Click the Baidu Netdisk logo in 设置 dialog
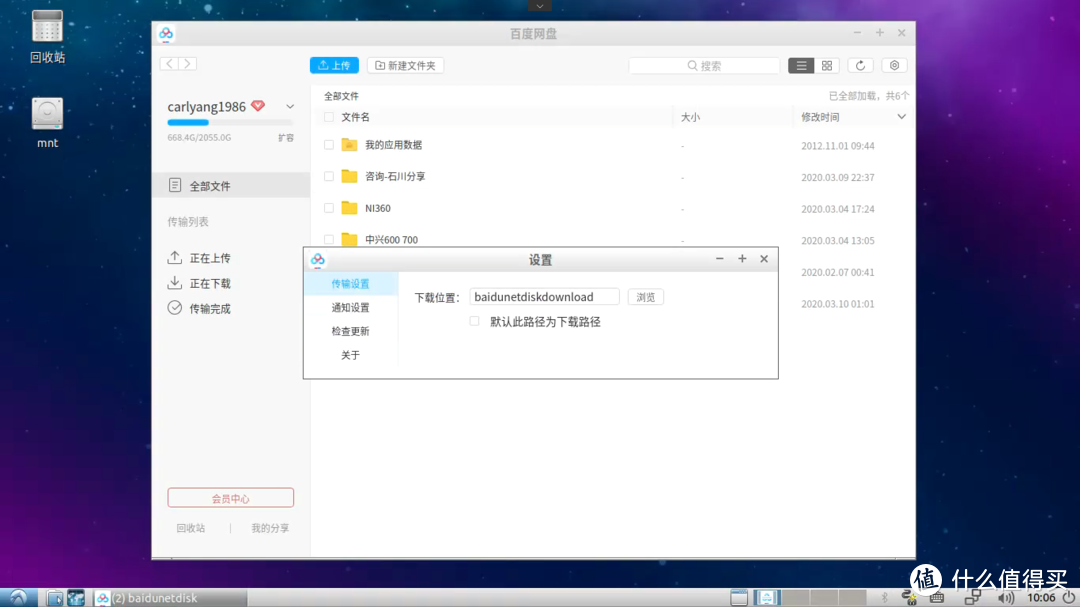This screenshot has height=607, width=1080. tap(318, 260)
